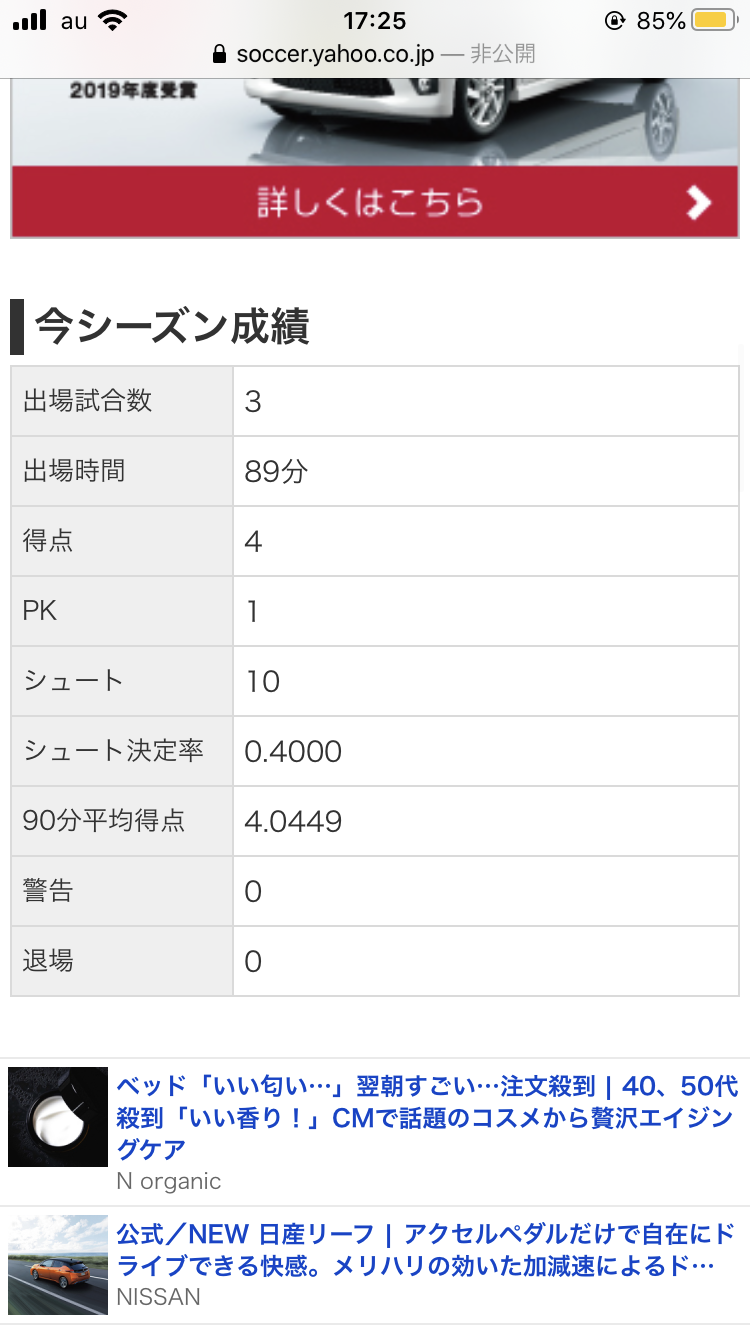Screen dimensions: 750x1334
Task: Open the ベッド「いい匂い…」ad headline link
Action: point(428,1116)
